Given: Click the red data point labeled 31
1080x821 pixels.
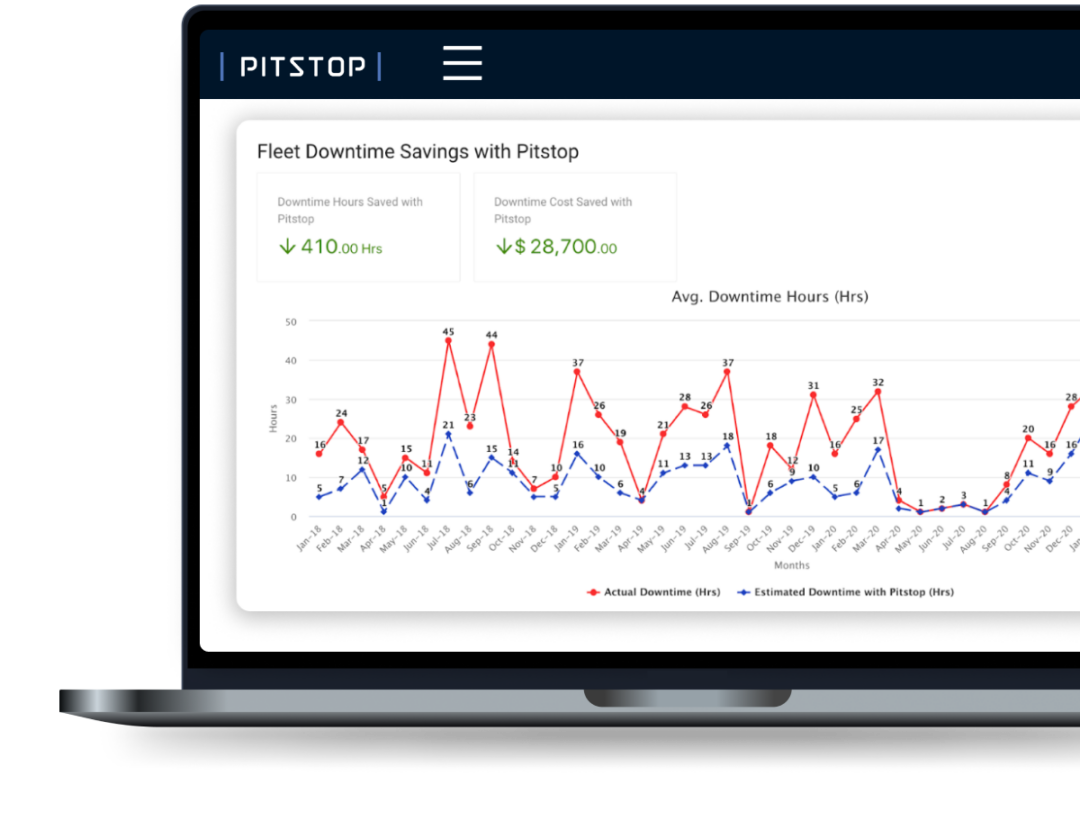Looking at the screenshot, I should pyautogui.click(x=813, y=395).
